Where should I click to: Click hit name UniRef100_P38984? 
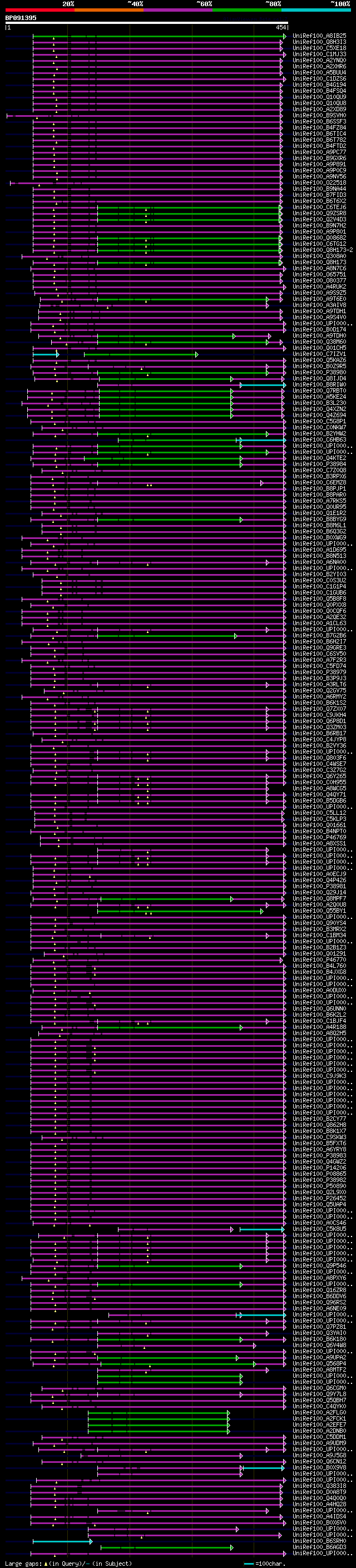(319, 464)
